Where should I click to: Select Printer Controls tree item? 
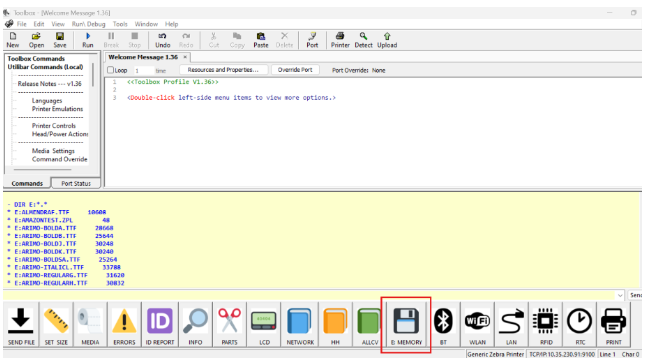tap(54, 126)
